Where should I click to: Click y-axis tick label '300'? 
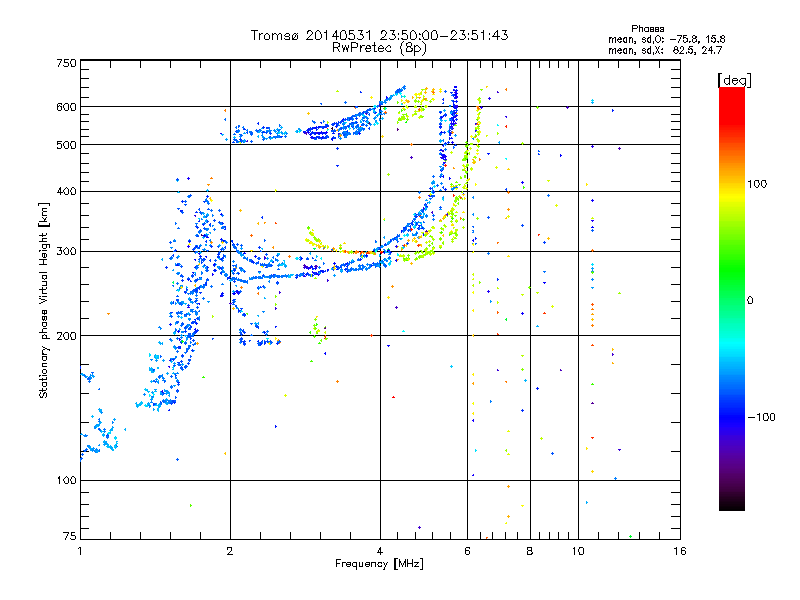(66, 252)
